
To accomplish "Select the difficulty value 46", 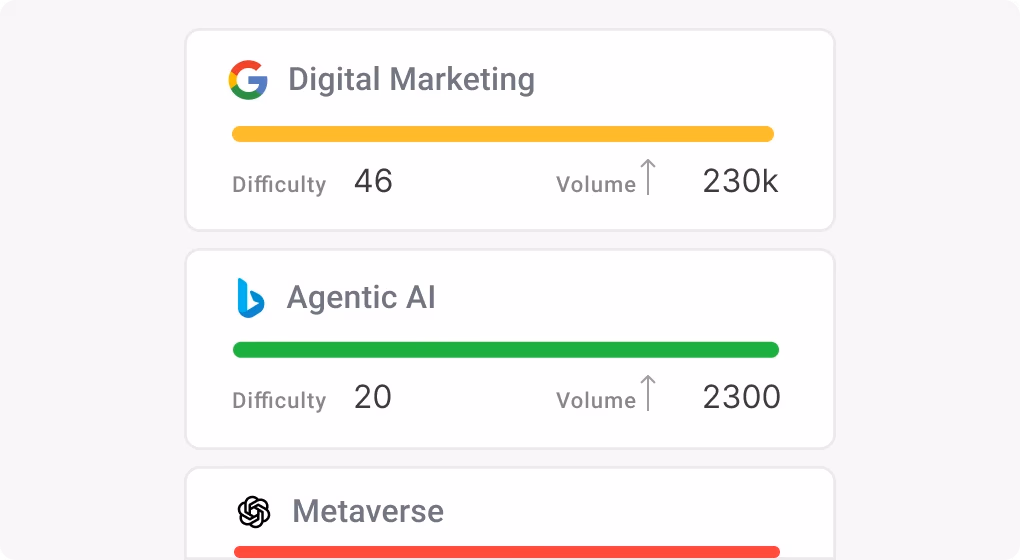I will point(373,181).
